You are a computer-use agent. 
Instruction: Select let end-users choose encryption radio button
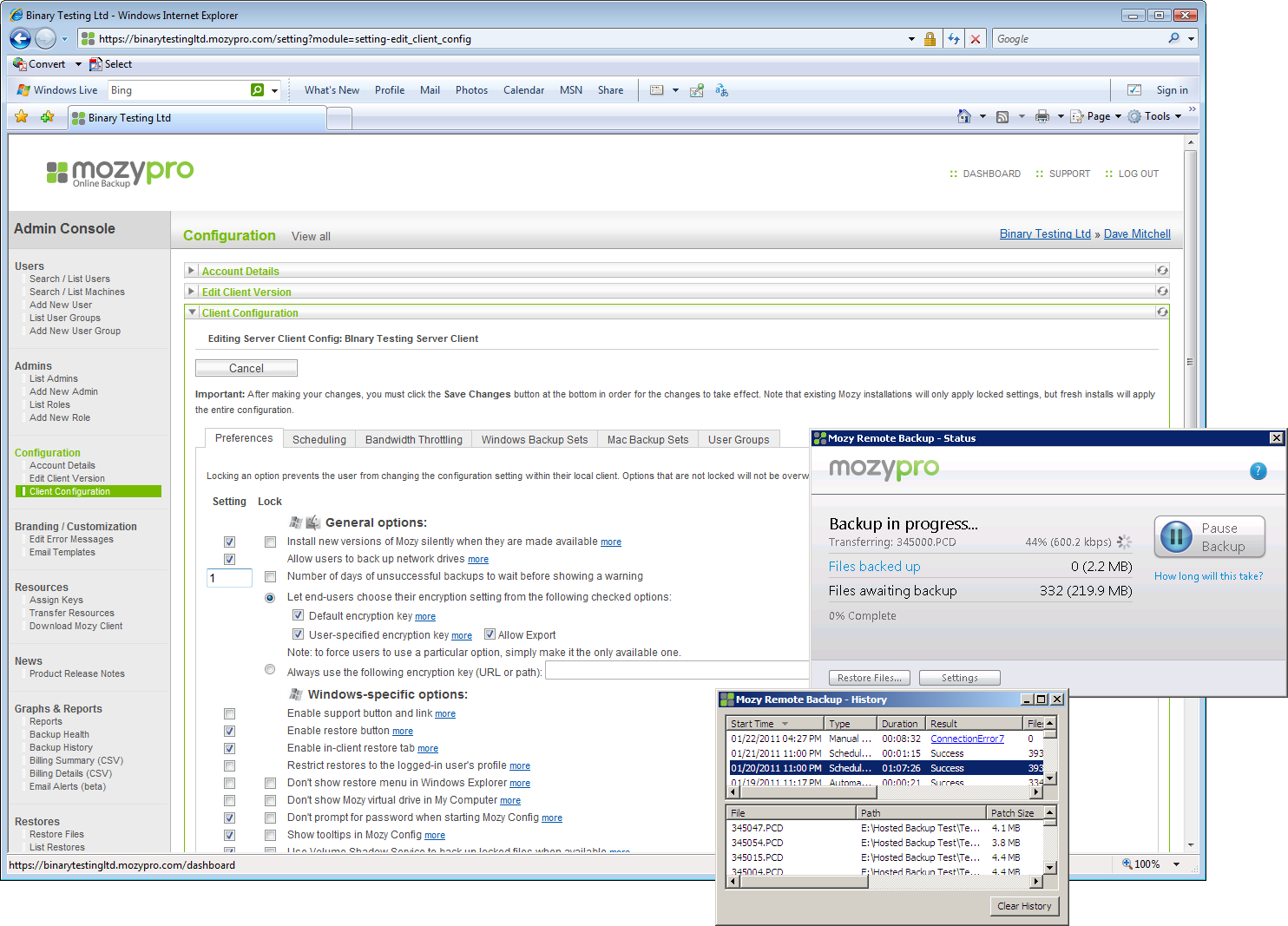pyautogui.click(x=270, y=597)
